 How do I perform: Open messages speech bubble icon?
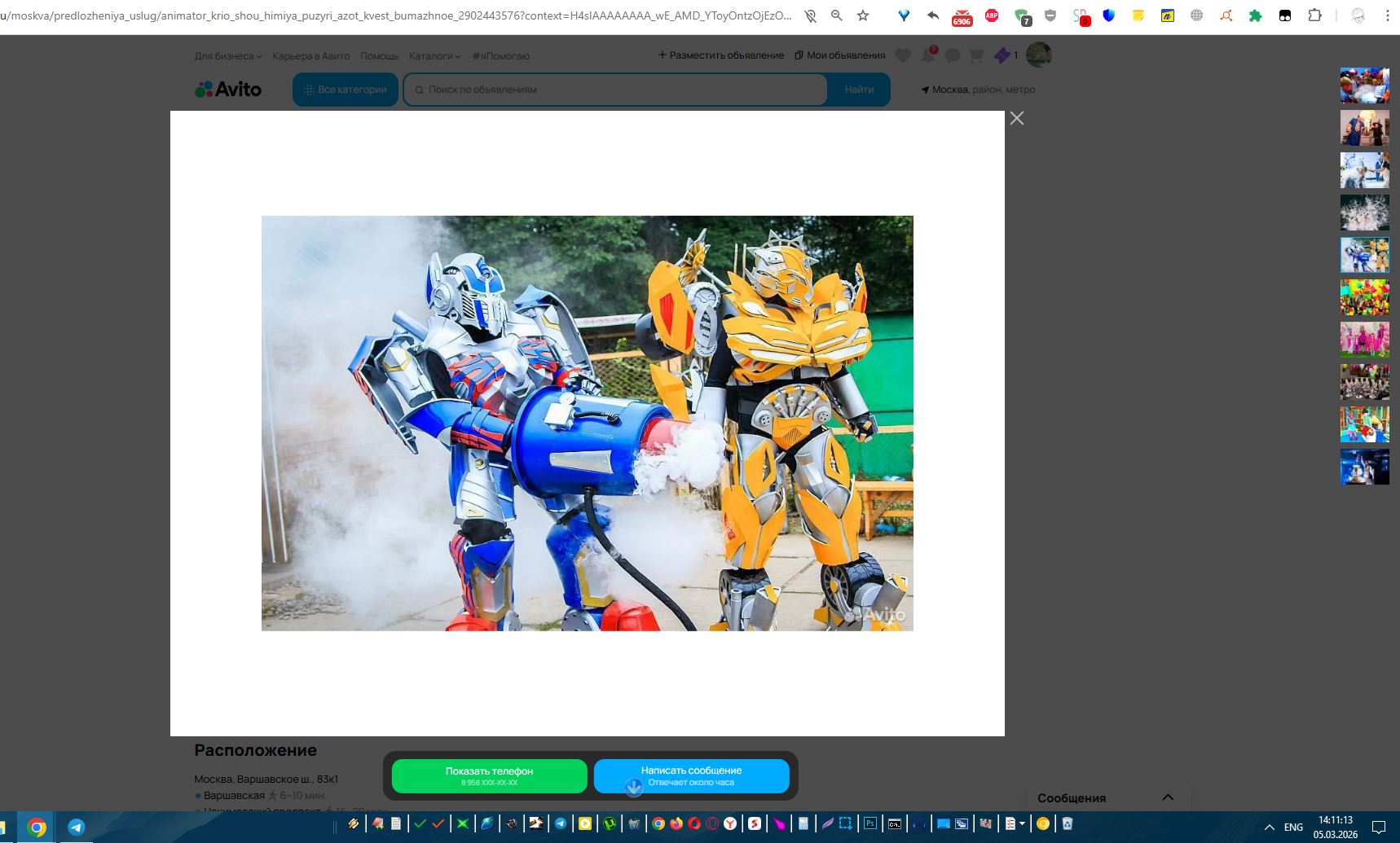952,55
